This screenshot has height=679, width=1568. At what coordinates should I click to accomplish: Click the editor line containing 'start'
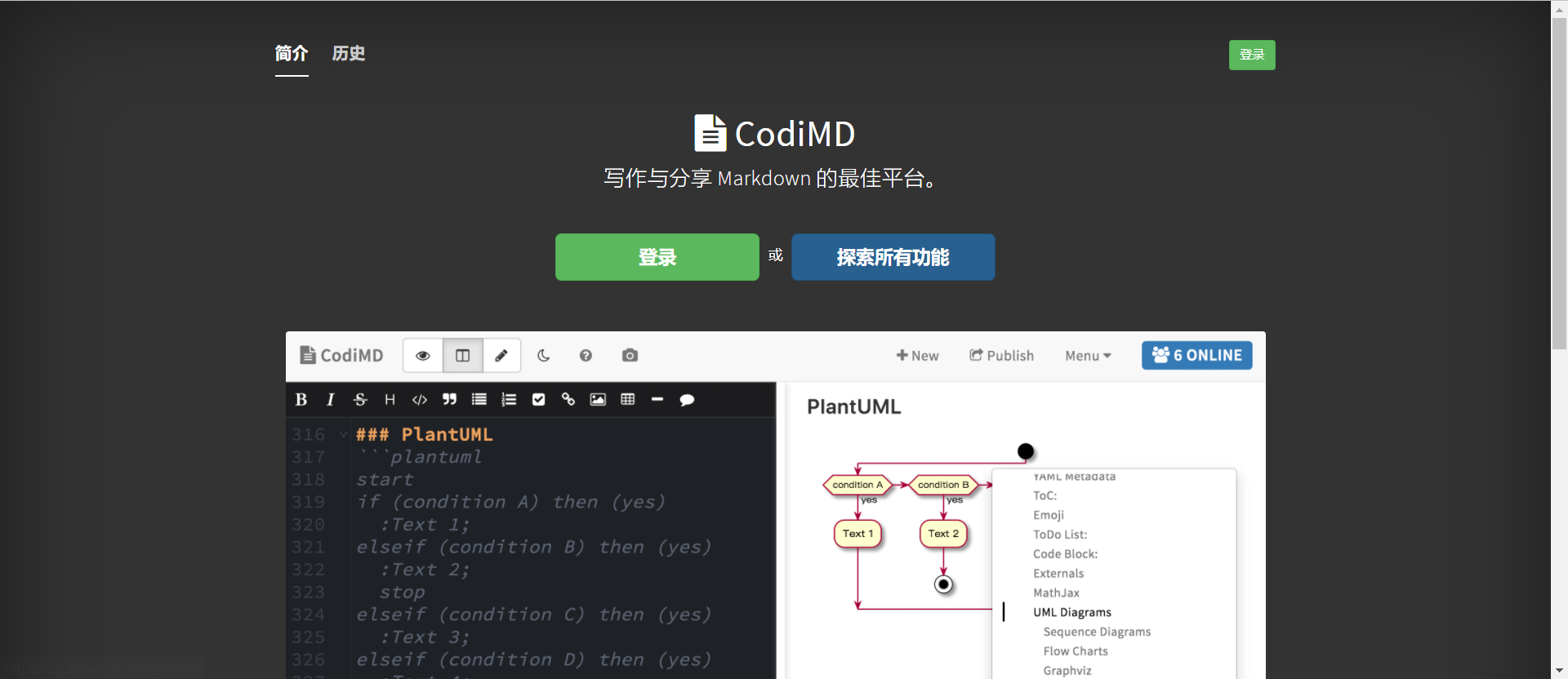click(x=385, y=480)
